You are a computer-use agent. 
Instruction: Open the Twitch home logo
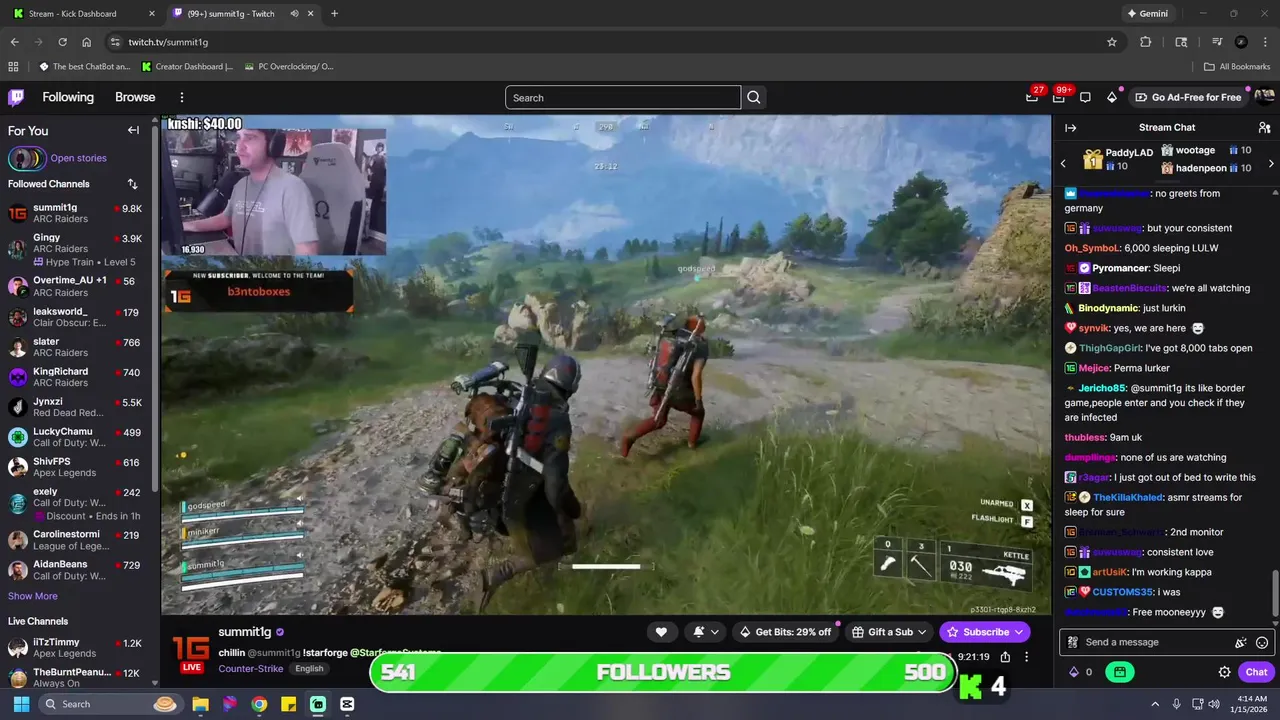(x=16, y=97)
